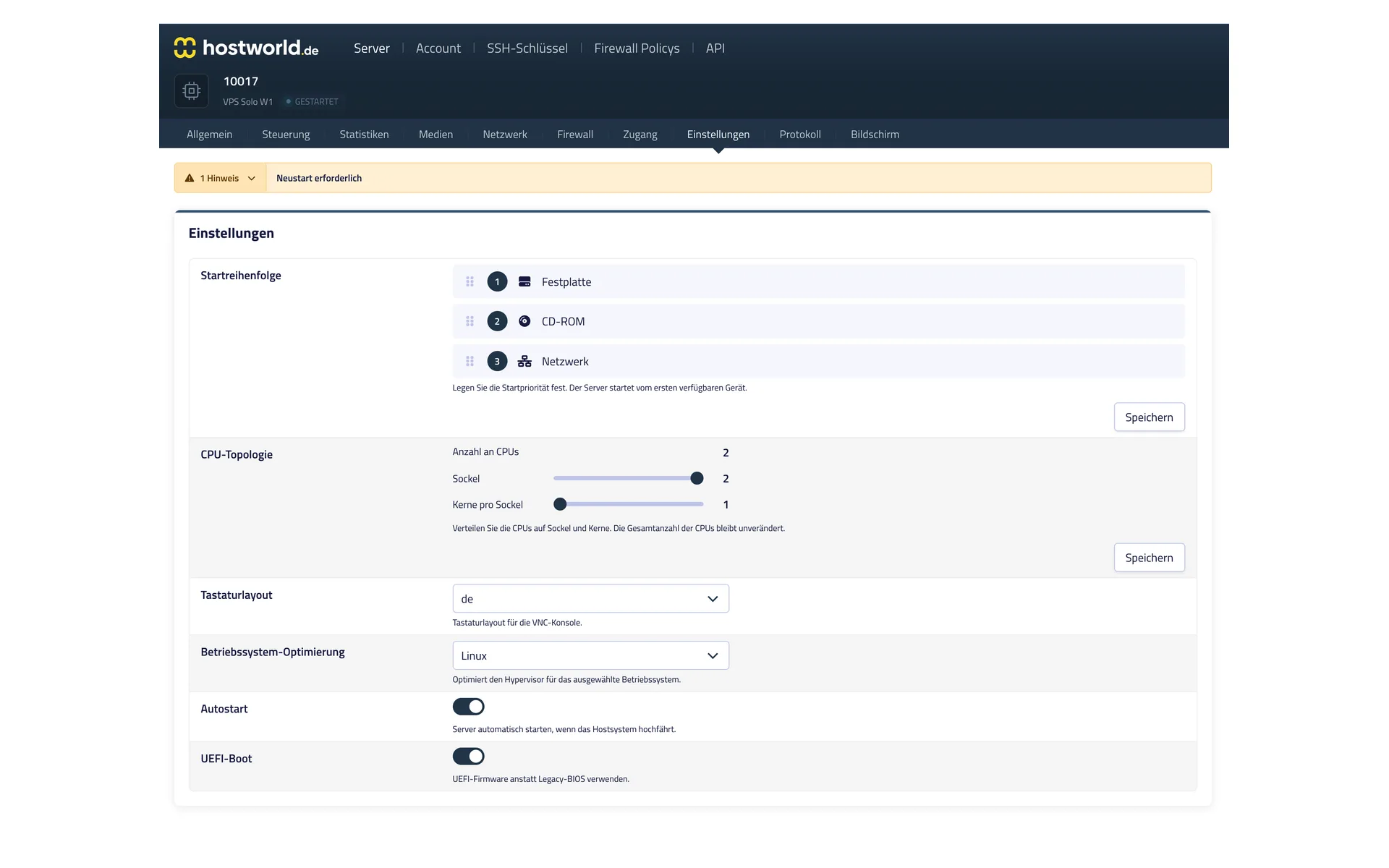Click the Kerne pro Sockel slider handle

[x=560, y=504]
